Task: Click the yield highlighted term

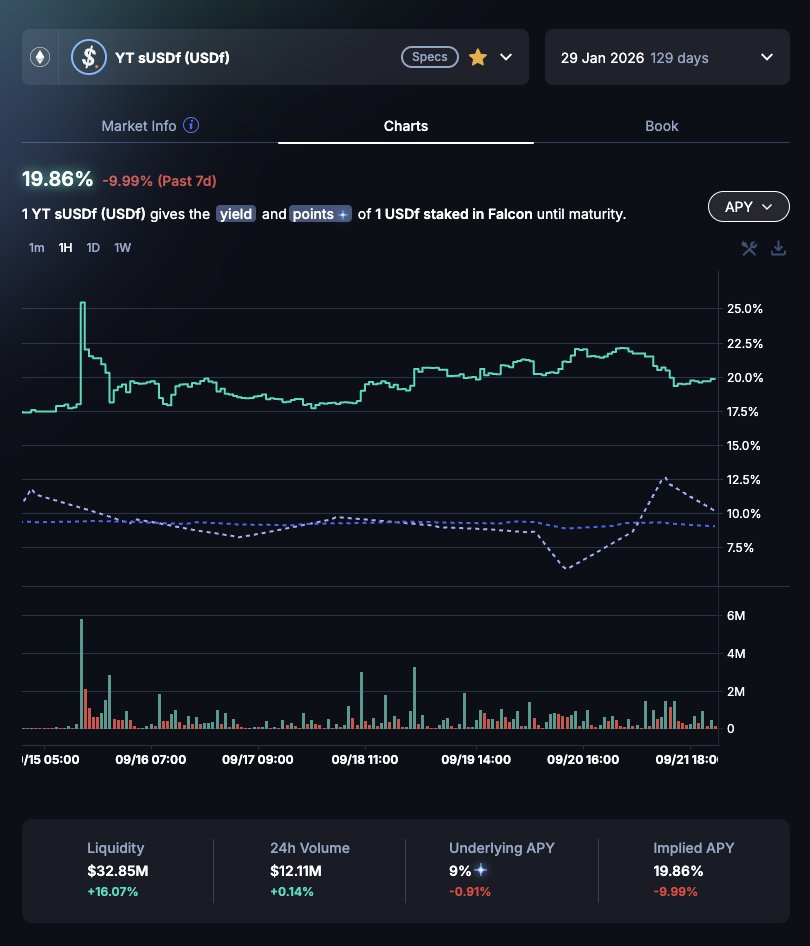Action: click(x=236, y=214)
